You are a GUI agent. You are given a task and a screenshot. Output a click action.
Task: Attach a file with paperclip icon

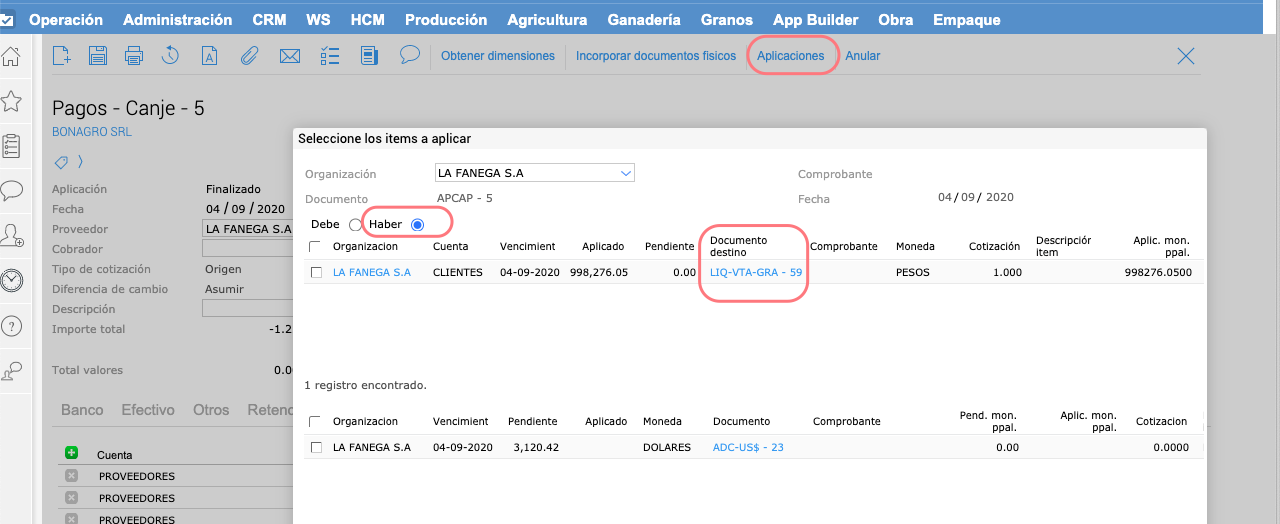(x=250, y=56)
